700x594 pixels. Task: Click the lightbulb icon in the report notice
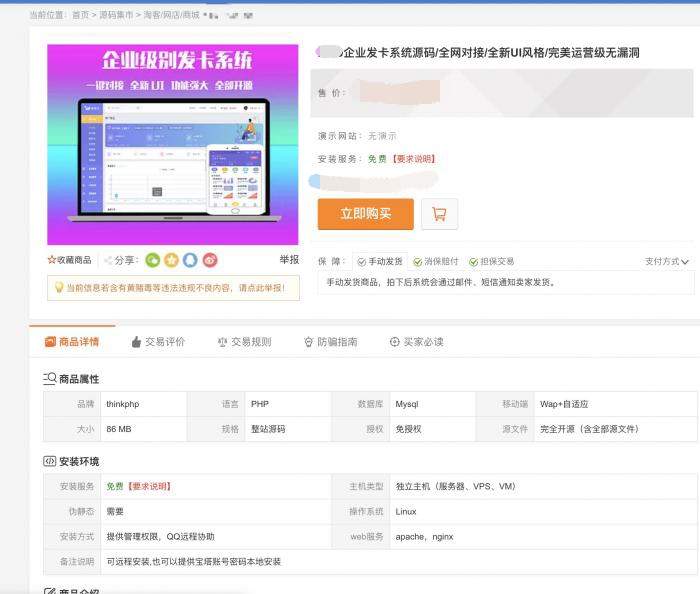tap(58, 287)
